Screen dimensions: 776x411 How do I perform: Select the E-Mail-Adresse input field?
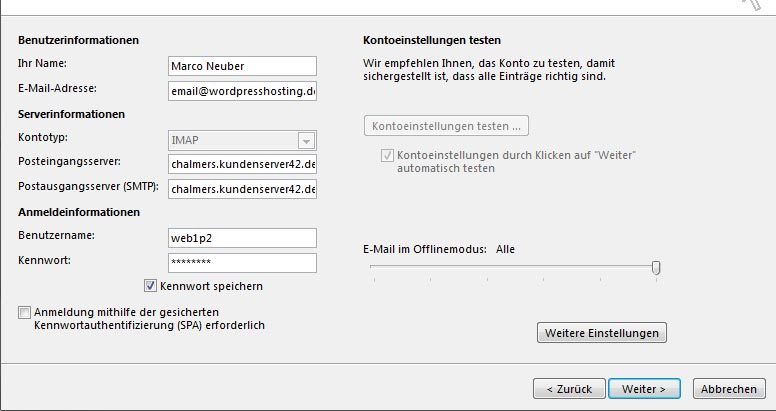[242, 91]
